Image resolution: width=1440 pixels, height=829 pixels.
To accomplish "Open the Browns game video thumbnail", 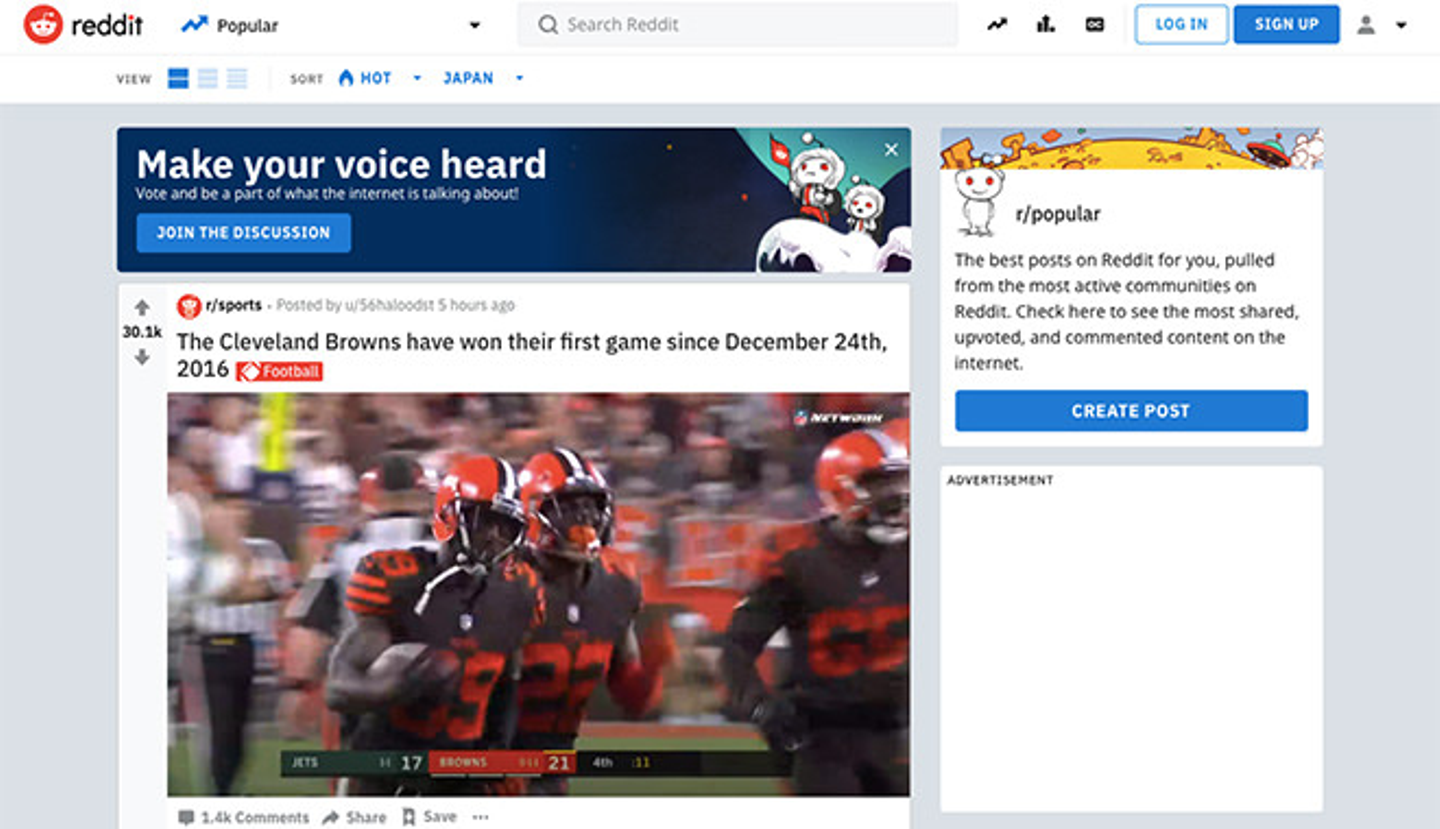I will coord(539,594).
